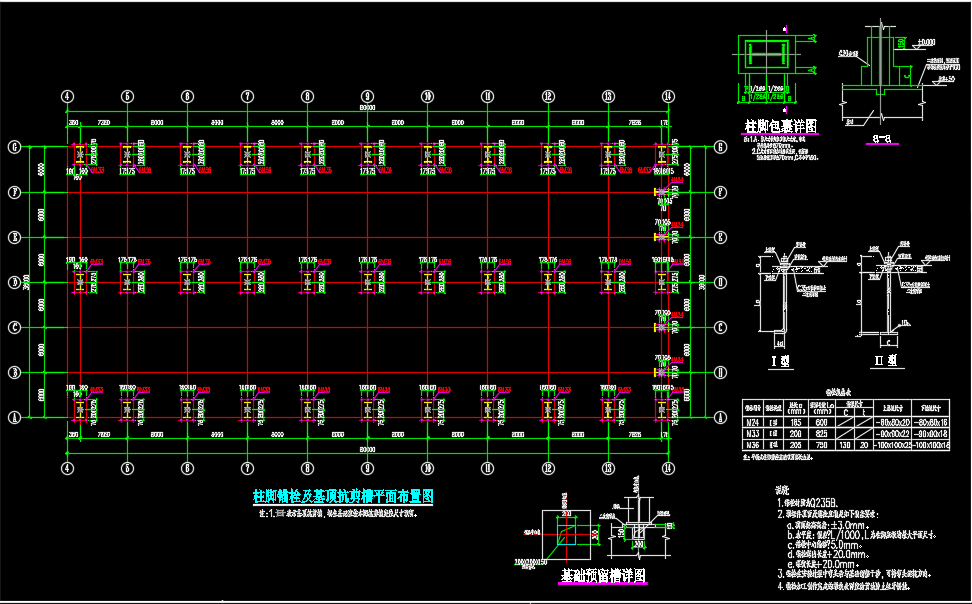The image size is (972, 604).
Task: Select note line a with ±3.0mm tolerance
Action: point(828,525)
